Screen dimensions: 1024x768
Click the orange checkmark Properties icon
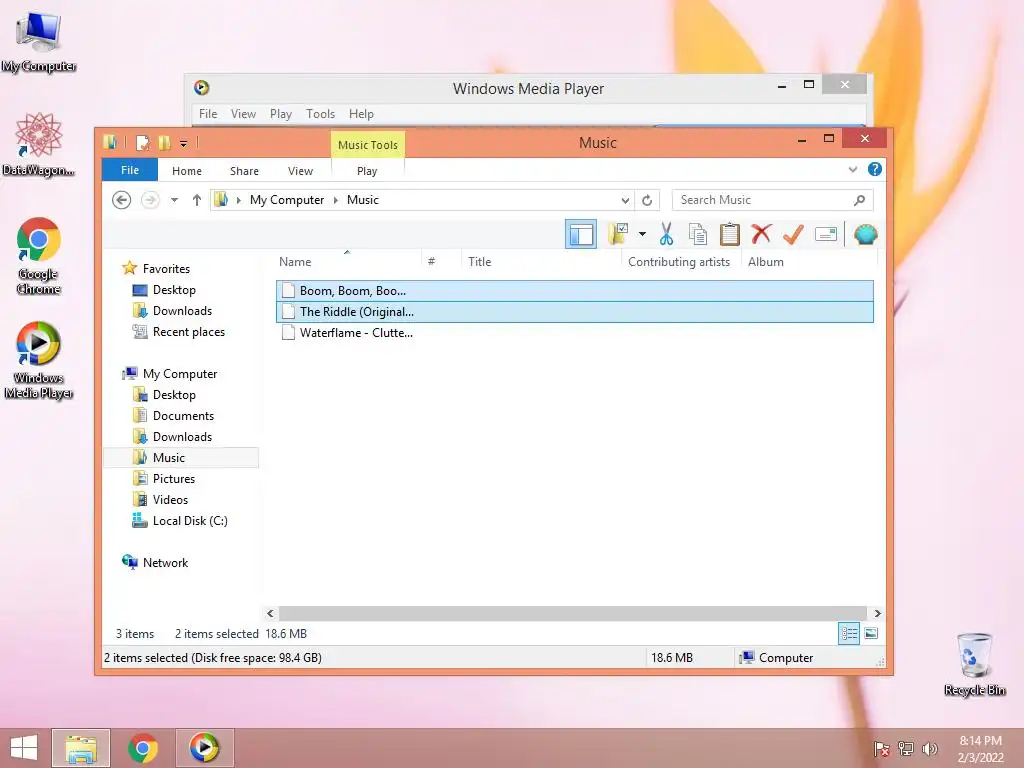793,234
